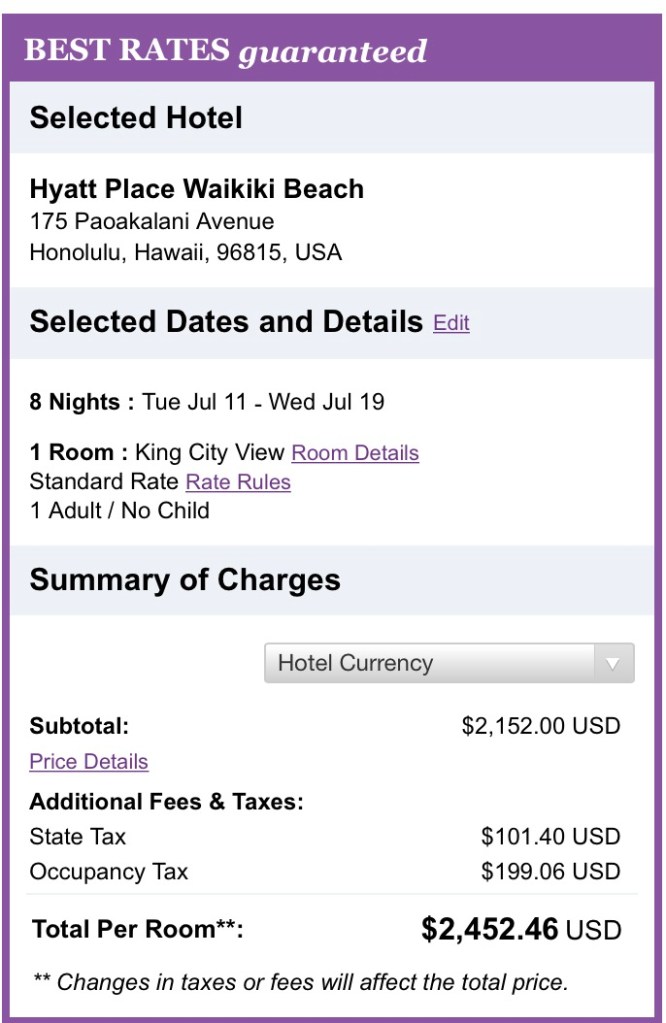
Task: Open the Price Details link
Action: coord(89,762)
